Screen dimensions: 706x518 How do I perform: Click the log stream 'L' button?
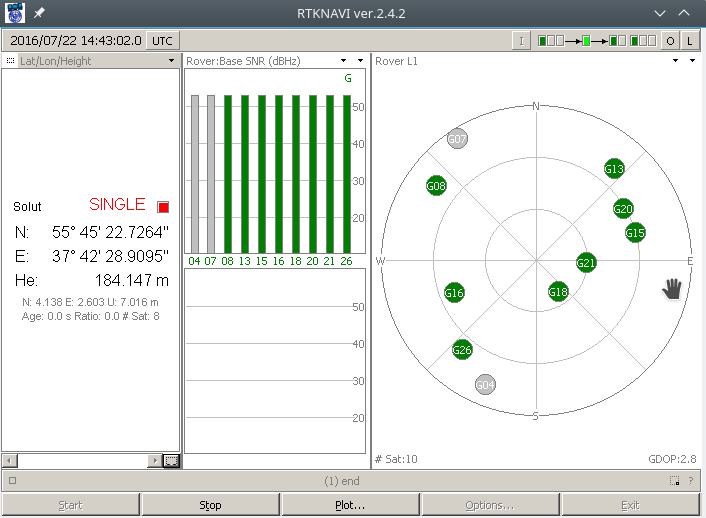click(x=690, y=41)
